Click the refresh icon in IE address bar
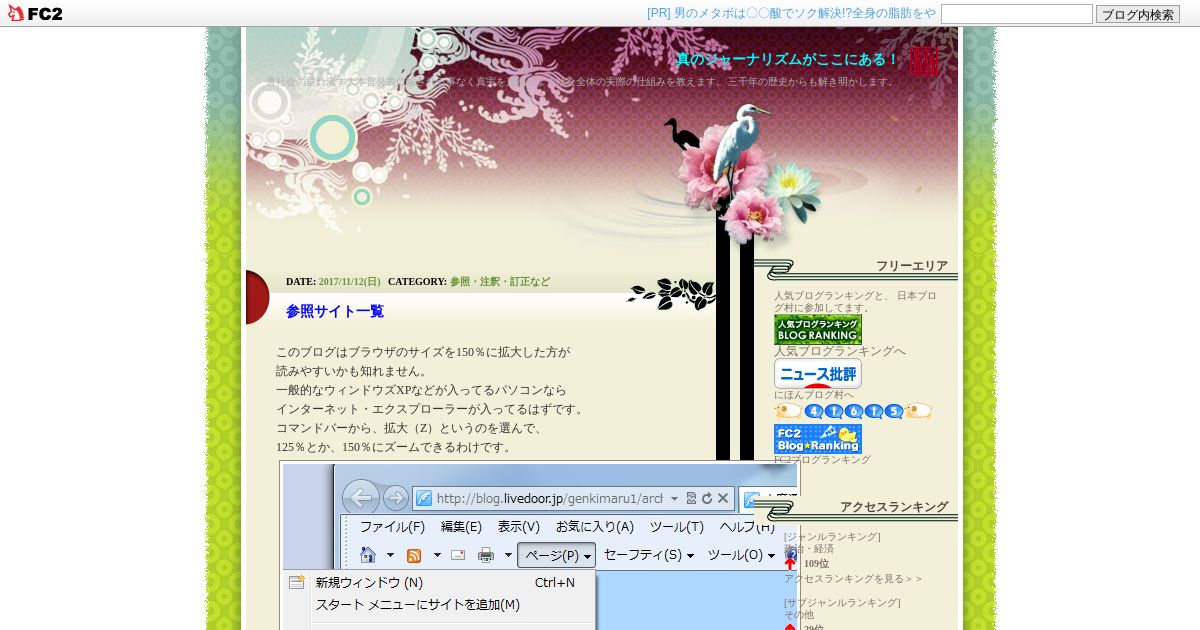This screenshot has height=630, width=1200. tap(707, 498)
